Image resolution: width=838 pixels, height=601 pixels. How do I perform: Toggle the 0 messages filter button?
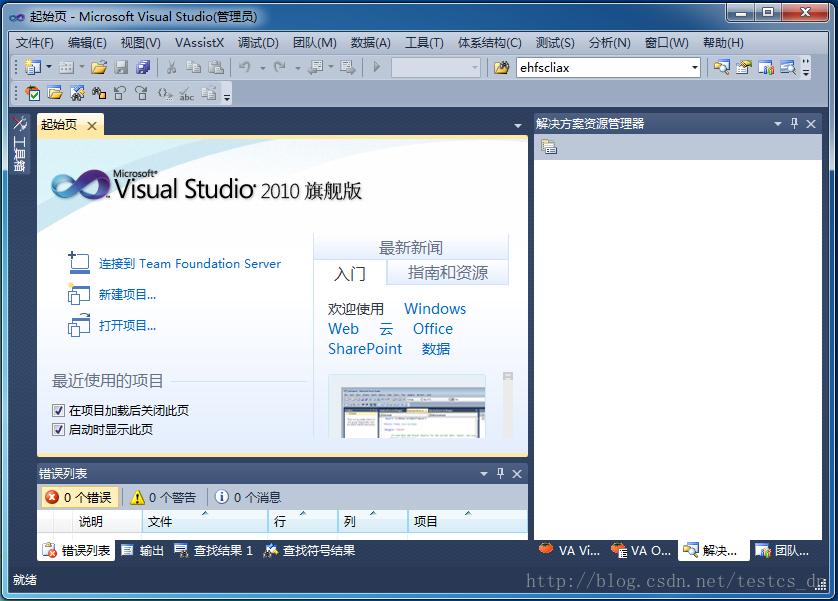coord(248,497)
